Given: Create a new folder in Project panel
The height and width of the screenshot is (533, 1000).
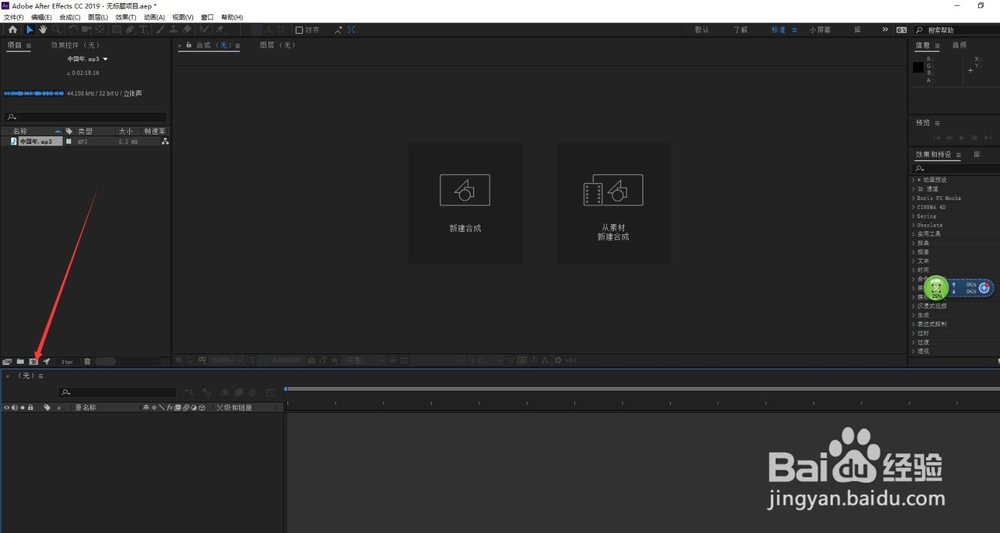Looking at the screenshot, I should tap(20, 361).
